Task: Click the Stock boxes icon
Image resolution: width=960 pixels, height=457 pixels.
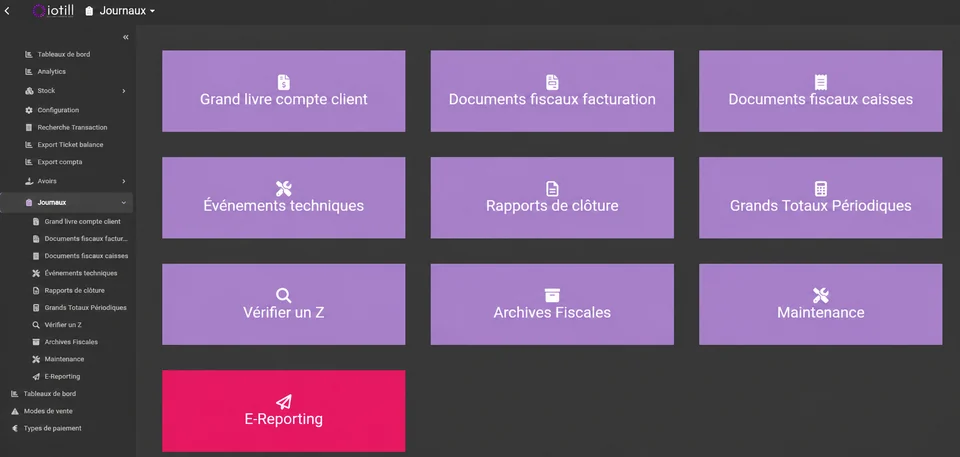Action: 29,91
